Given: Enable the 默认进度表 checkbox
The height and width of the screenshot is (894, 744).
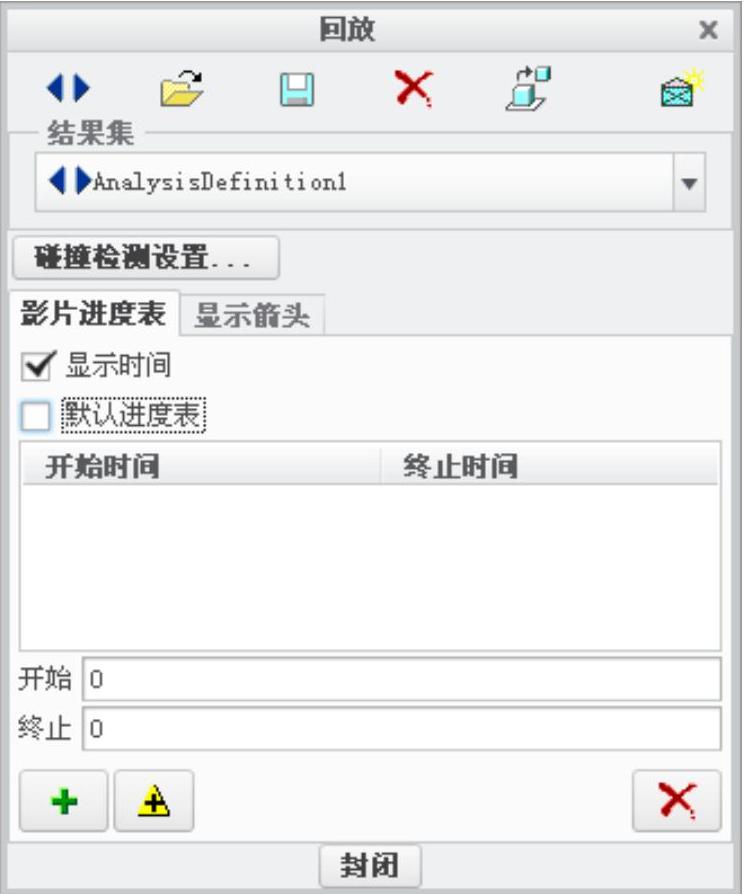Looking at the screenshot, I should (x=35, y=416).
